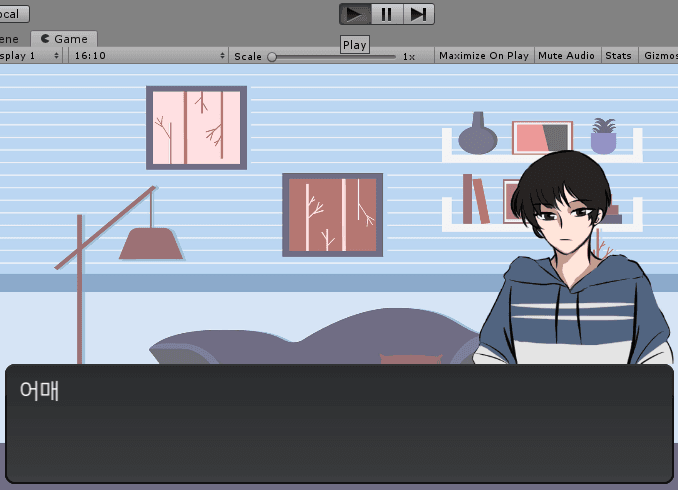
Task: Advance one frame with Step button
Action: [x=419, y=14]
